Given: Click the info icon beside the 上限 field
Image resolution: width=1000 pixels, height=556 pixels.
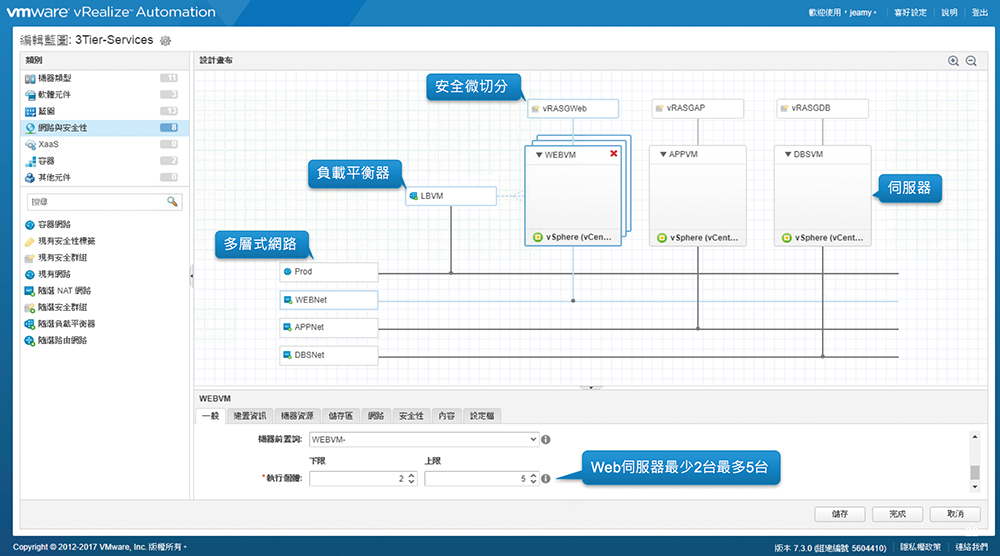Looking at the screenshot, I should (546, 478).
